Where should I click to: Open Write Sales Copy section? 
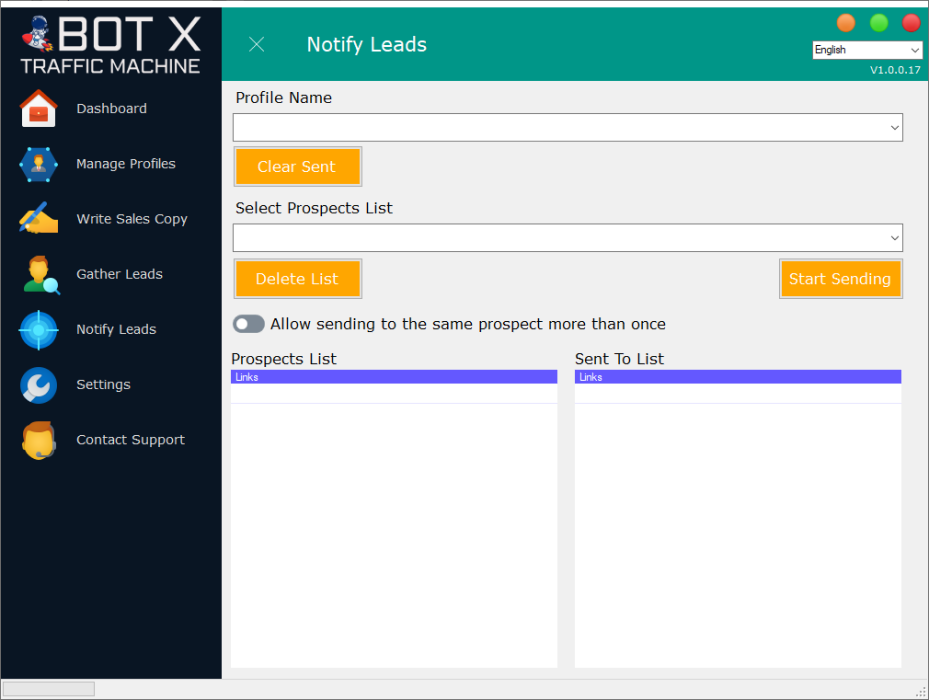pos(40,219)
